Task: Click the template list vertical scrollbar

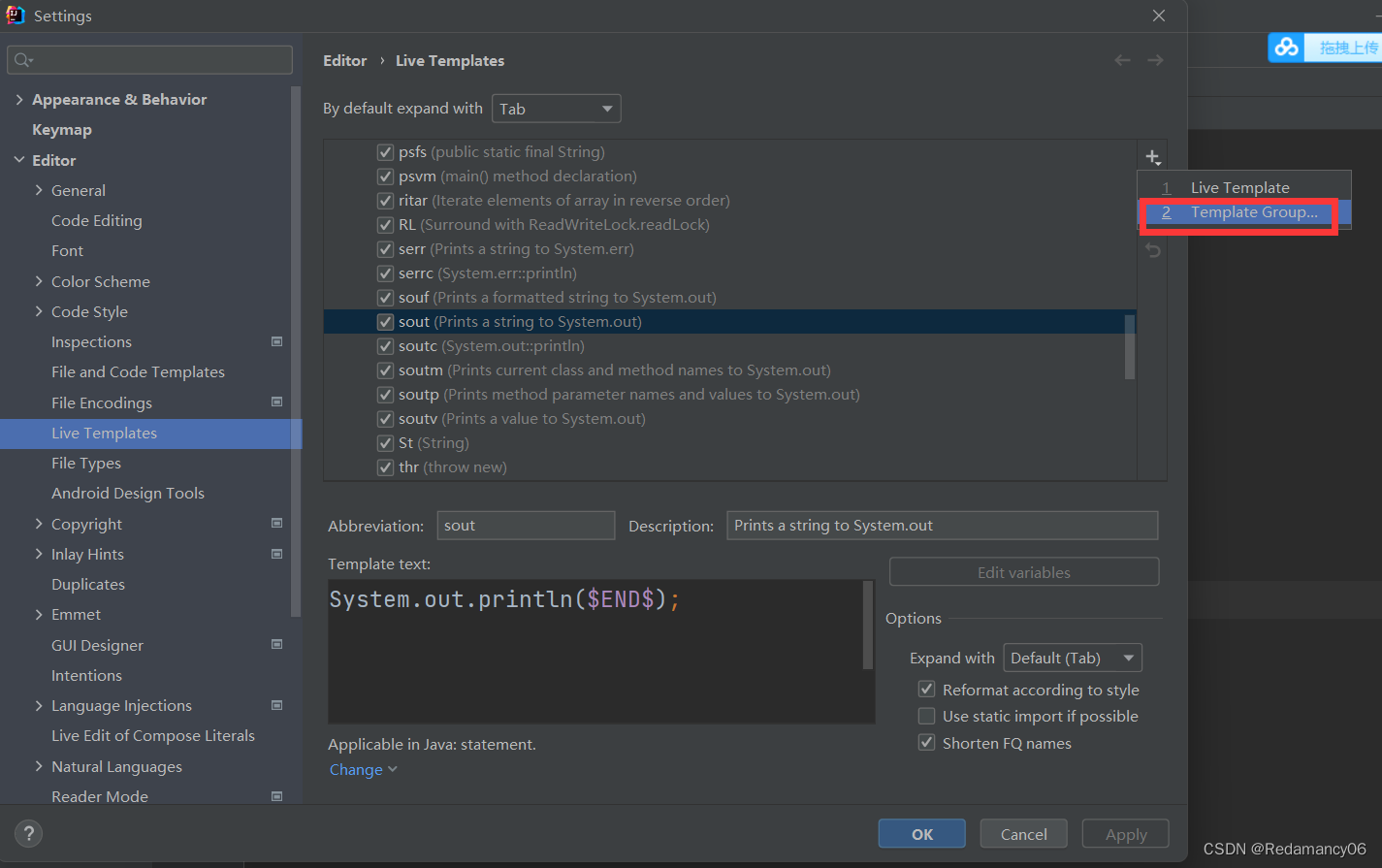Action: 1130,346
